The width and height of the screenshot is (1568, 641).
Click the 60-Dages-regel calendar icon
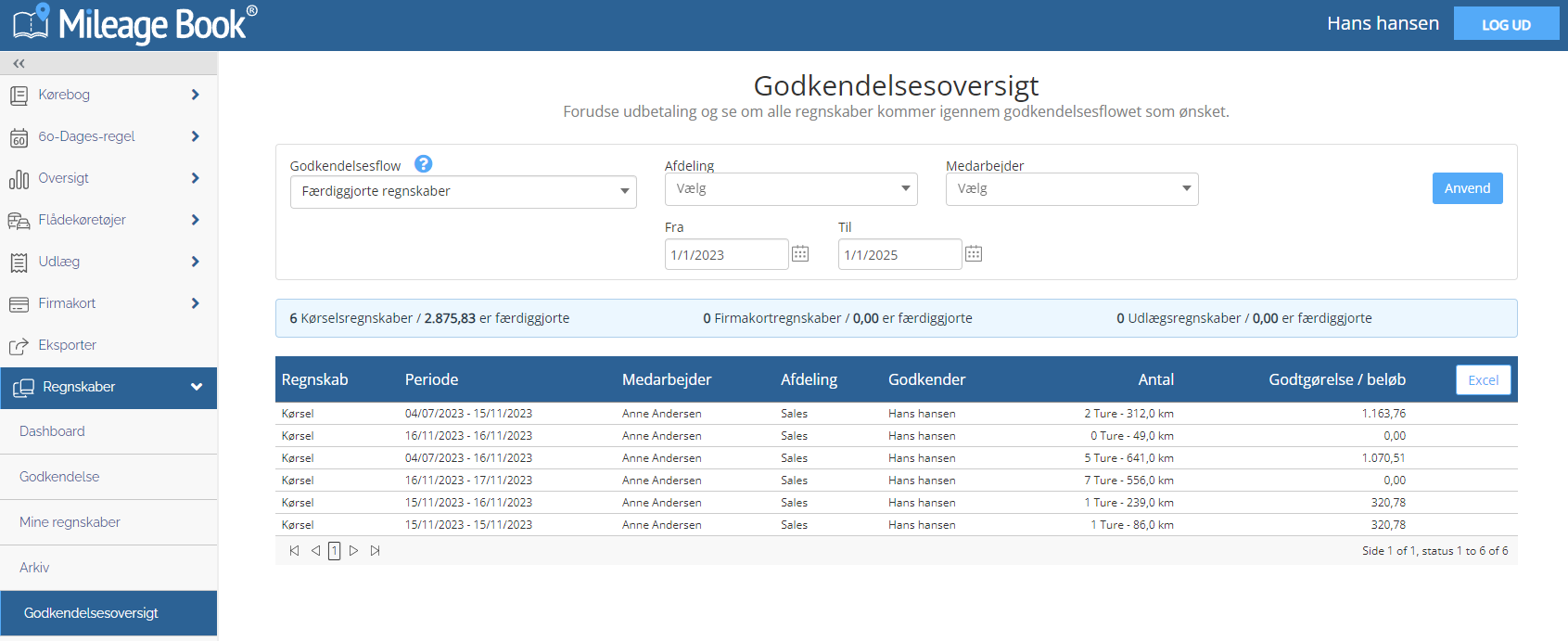[19, 137]
